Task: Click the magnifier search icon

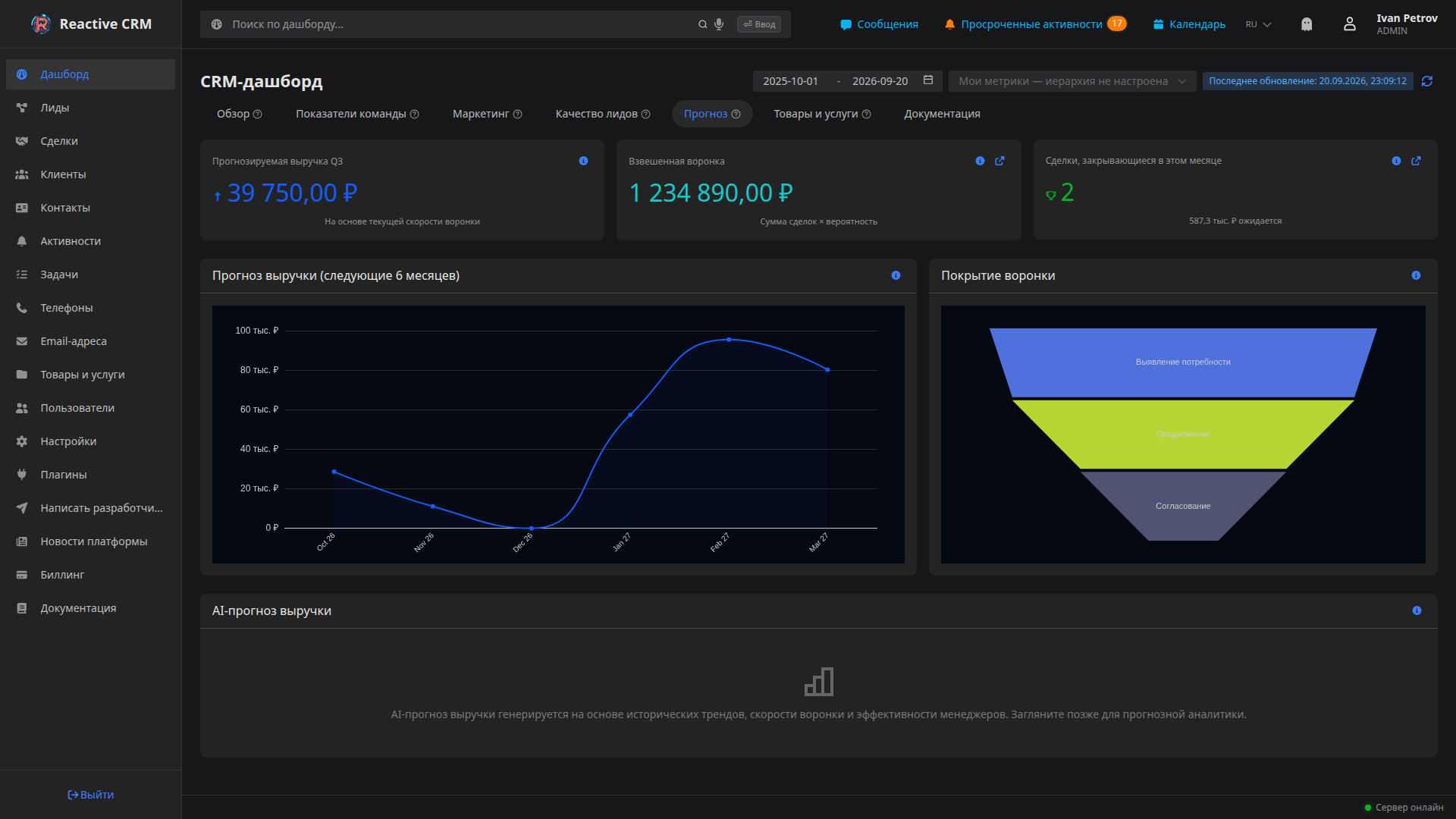Action: [x=703, y=24]
